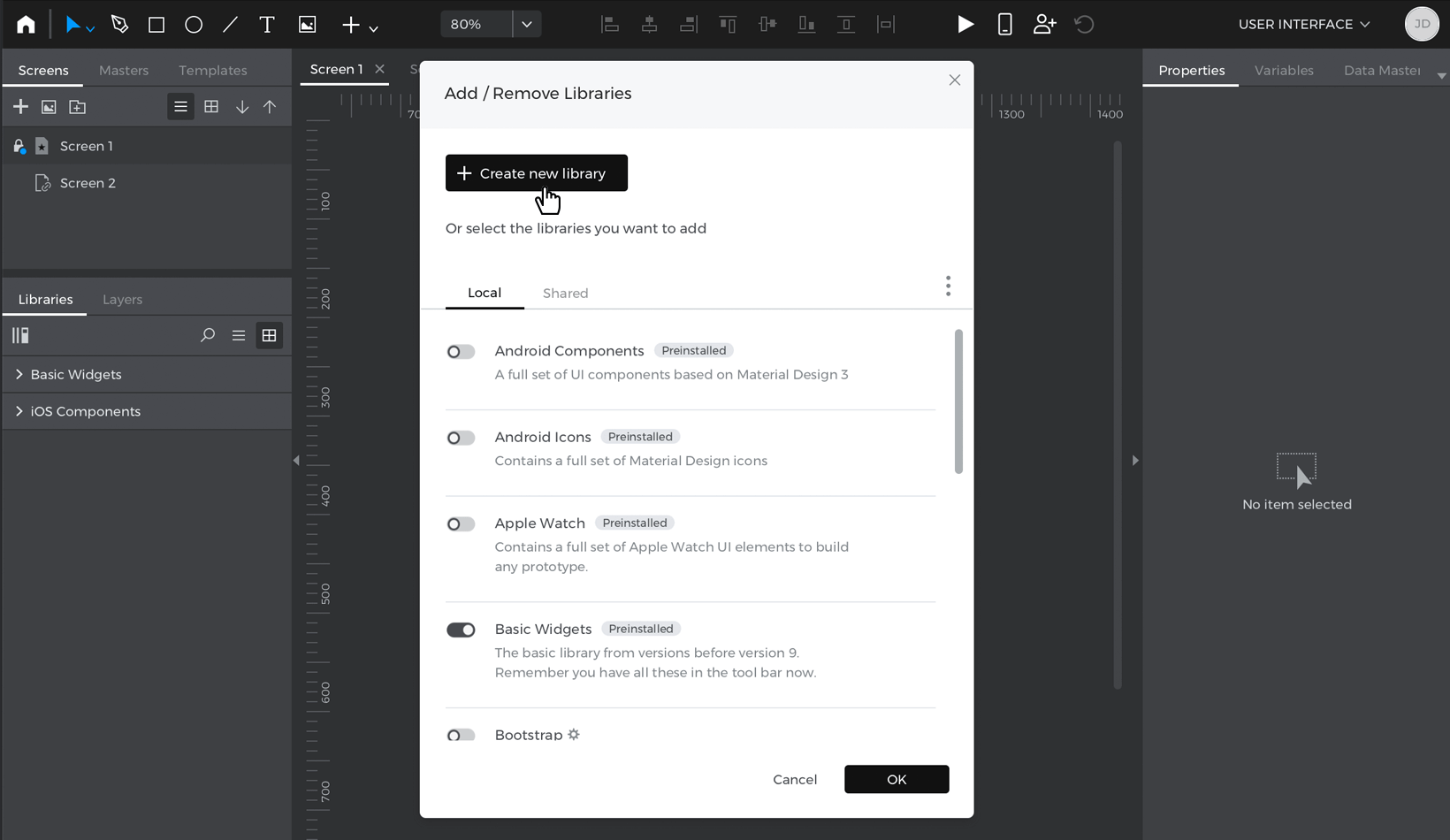1450x840 pixels.
Task: Search libraries with magnifier icon
Action: [208, 335]
